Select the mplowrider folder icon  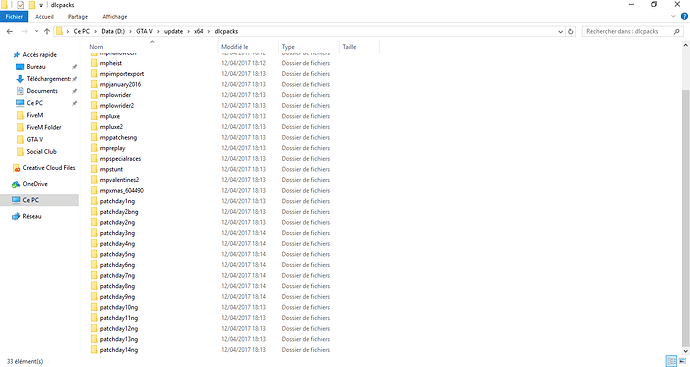pyautogui.click(x=94, y=95)
